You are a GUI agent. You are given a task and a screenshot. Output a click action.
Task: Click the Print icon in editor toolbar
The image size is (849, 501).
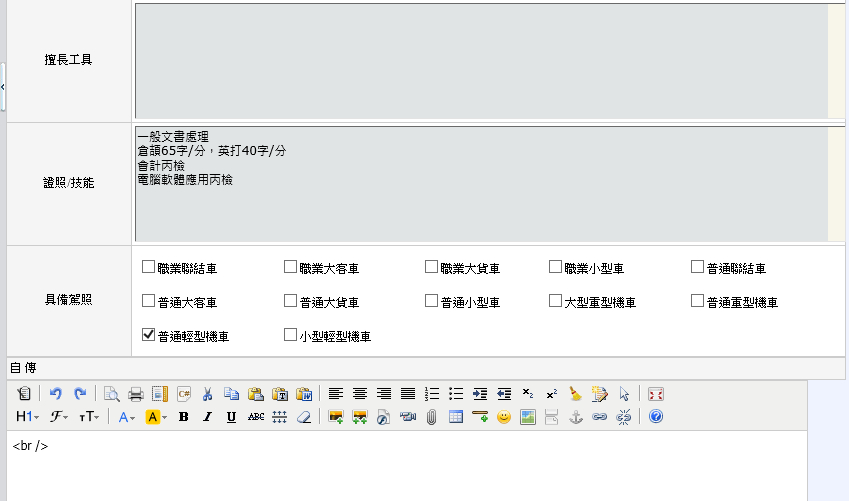135,394
